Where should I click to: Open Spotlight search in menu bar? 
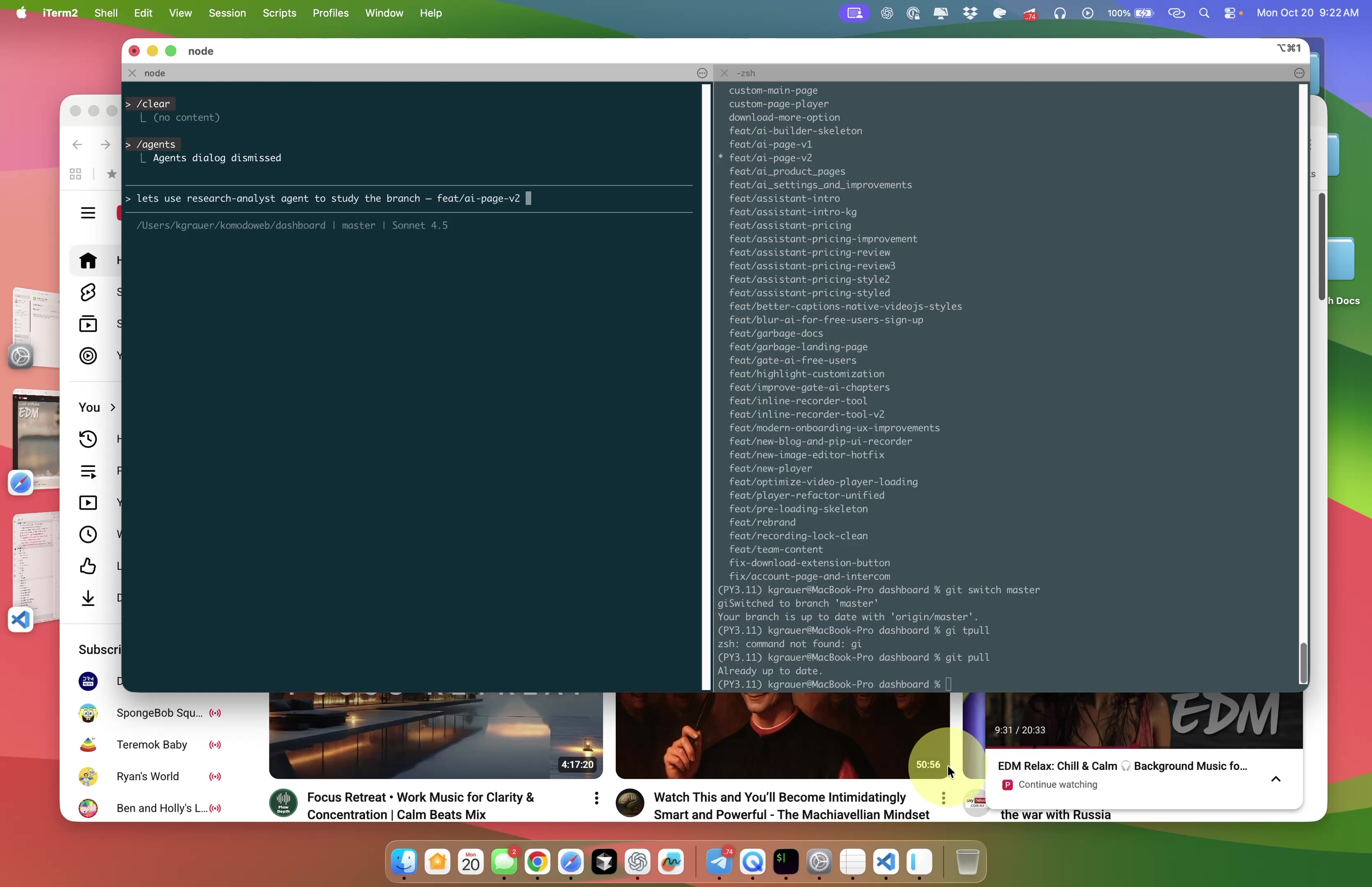[1204, 13]
